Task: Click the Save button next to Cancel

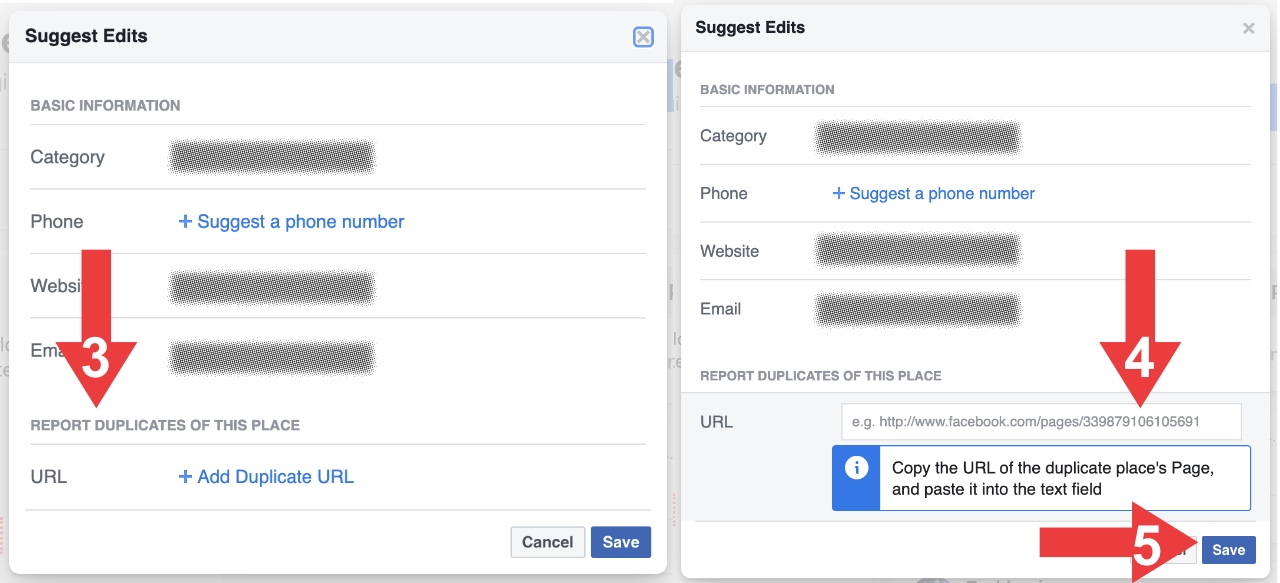Action: pyautogui.click(x=621, y=542)
